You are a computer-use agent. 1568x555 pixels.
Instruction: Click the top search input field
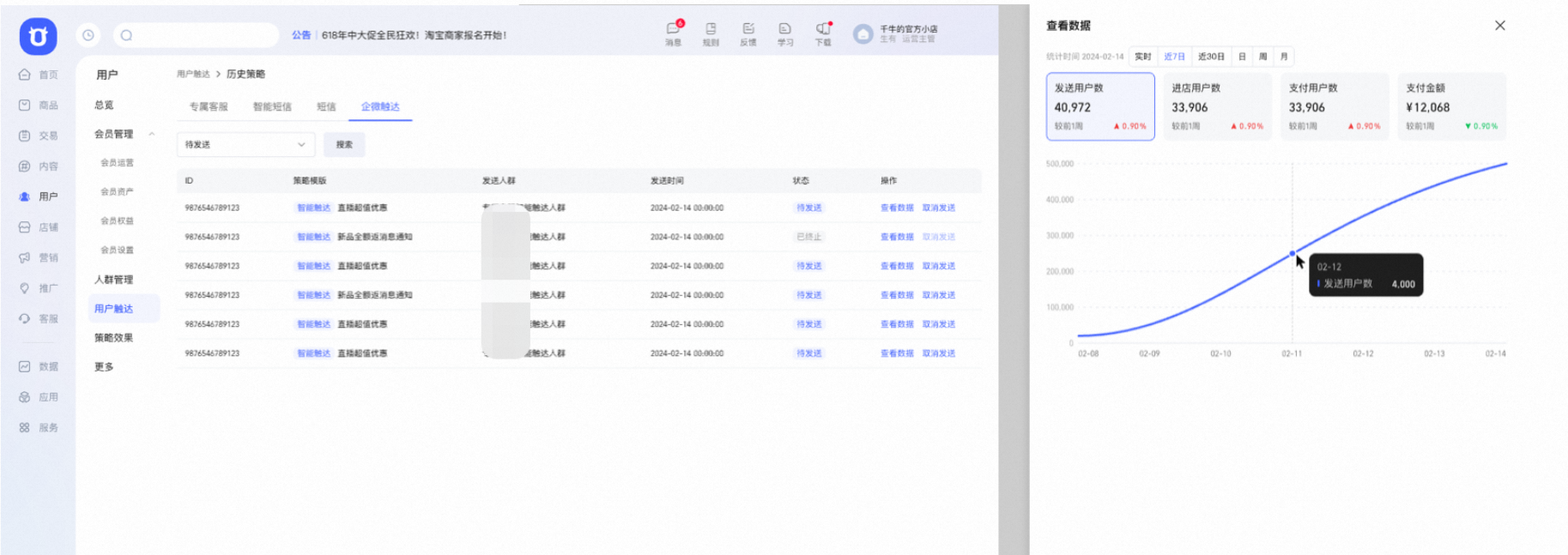(x=196, y=35)
